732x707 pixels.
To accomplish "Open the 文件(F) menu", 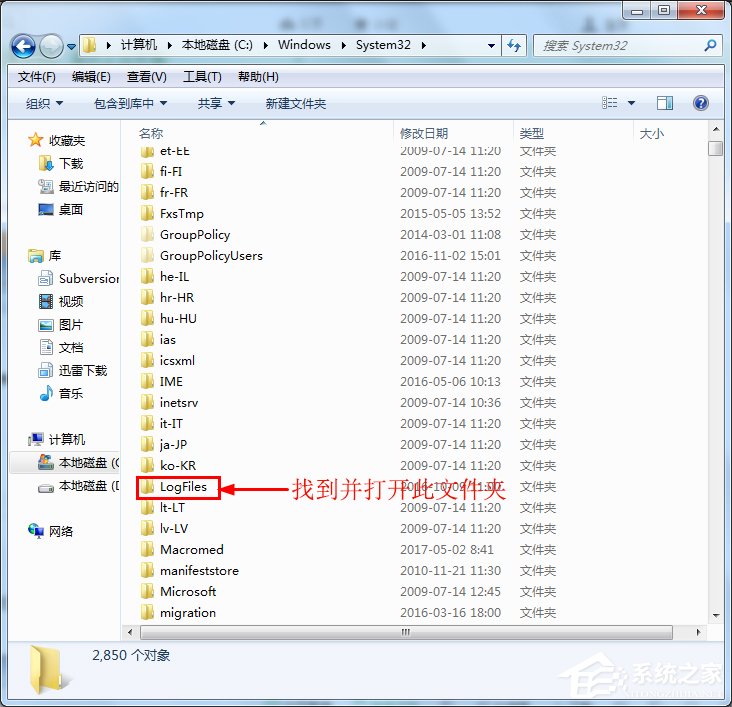I will click(37, 77).
